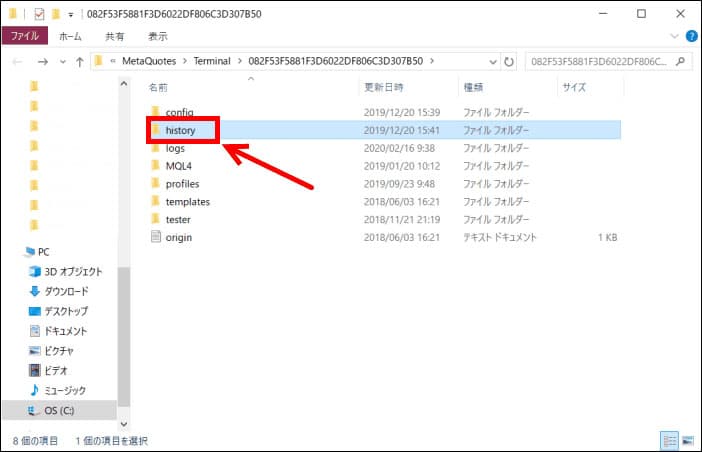The width and height of the screenshot is (702, 452).
Task: Switch to large icons view toggle
Action: (x=686, y=440)
